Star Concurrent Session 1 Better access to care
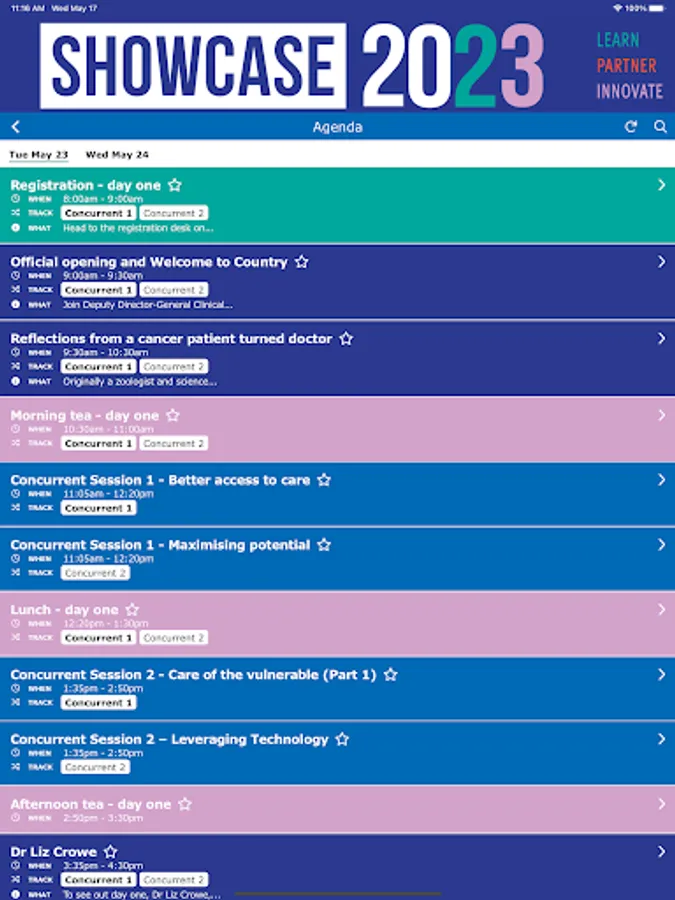 (x=324, y=480)
